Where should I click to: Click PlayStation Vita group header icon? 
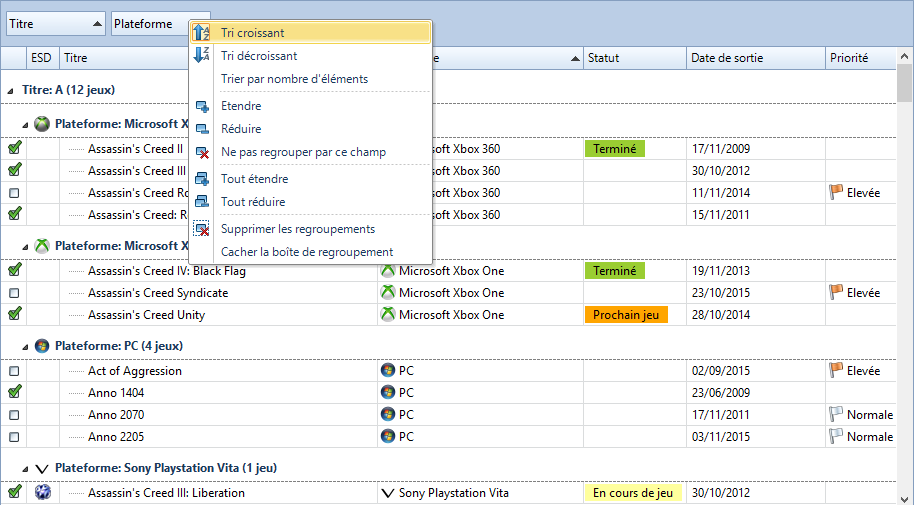click(41, 468)
